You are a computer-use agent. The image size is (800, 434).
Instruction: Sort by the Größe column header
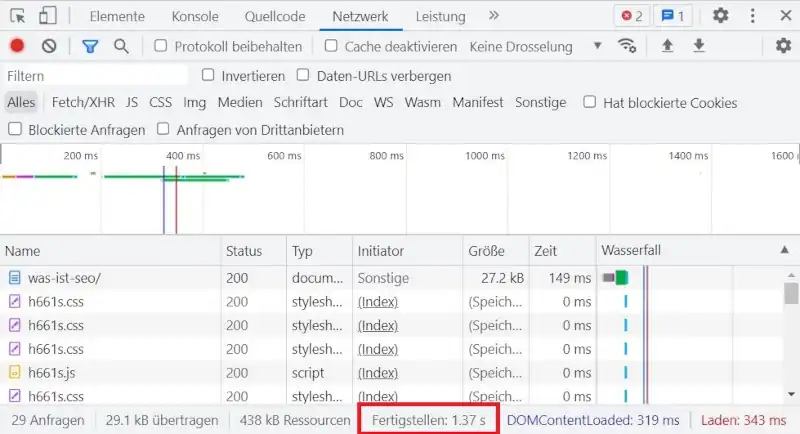pyautogui.click(x=496, y=251)
